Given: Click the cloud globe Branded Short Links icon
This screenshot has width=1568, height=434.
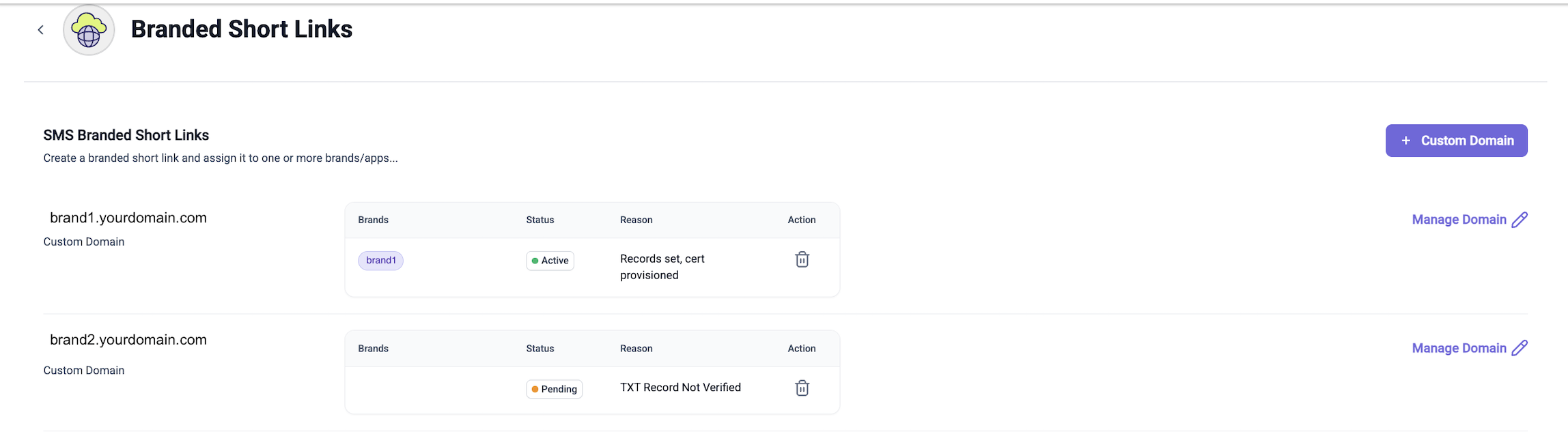Looking at the screenshot, I should [89, 30].
